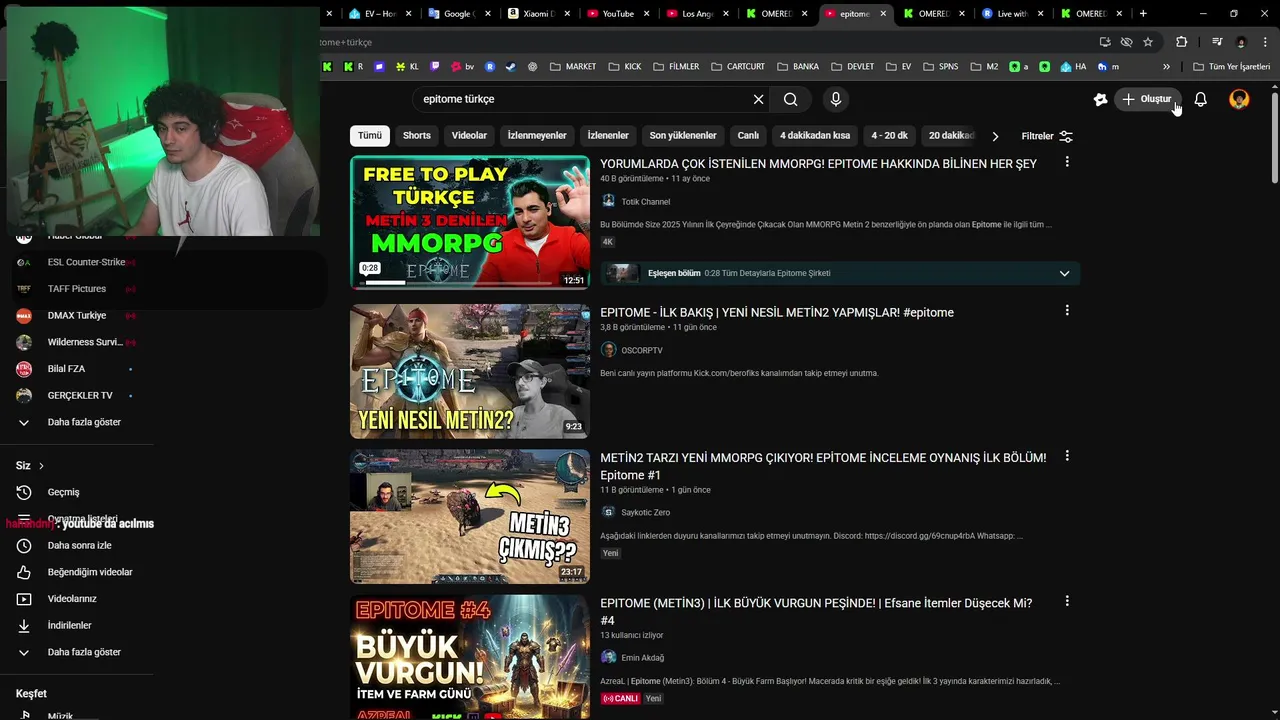The image size is (1280, 720).
Task: Open Videolarınız in the sidebar
Action: pyautogui.click(x=72, y=599)
